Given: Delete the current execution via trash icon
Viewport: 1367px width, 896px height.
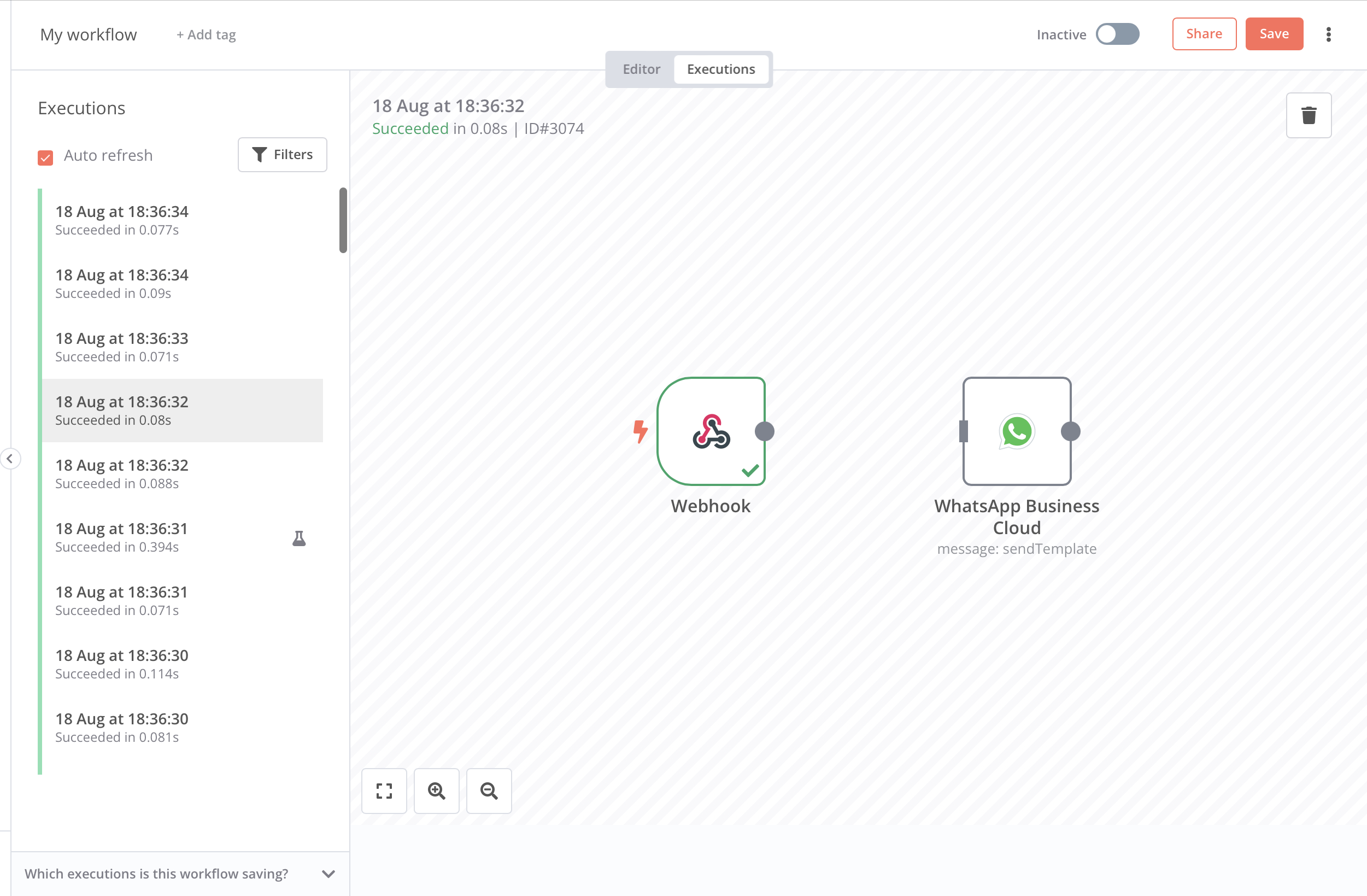Looking at the screenshot, I should (1309, 115).
